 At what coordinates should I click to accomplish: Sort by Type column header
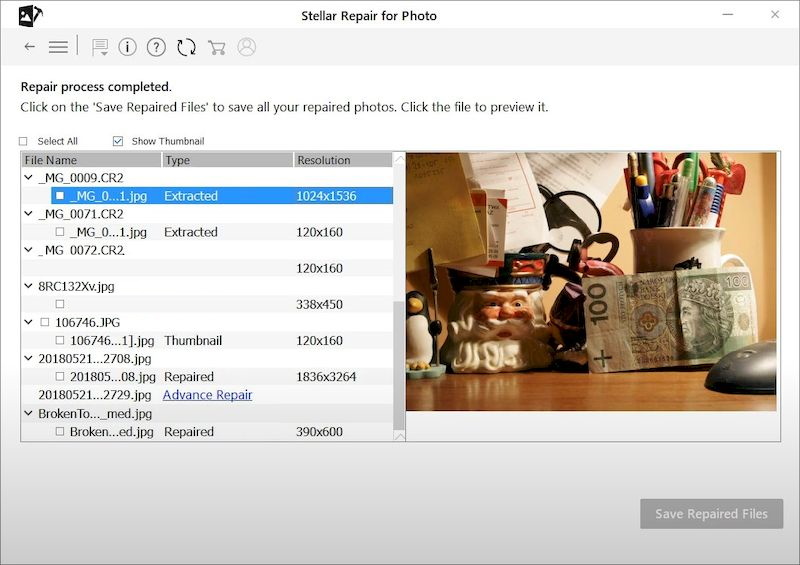click(228, 160)
